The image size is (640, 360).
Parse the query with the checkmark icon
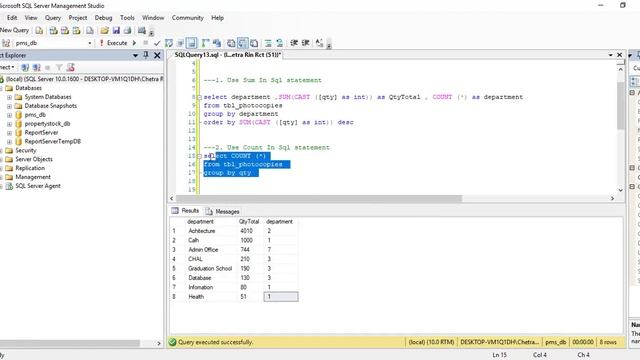pyautogui.click(x=157, y=43)
